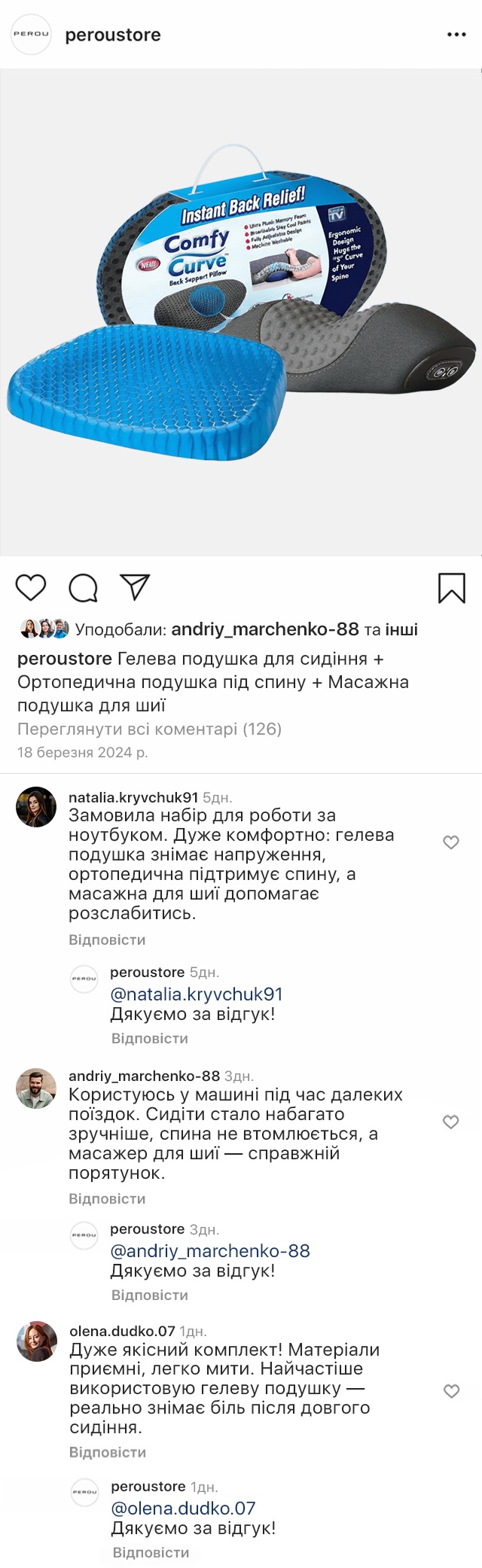Click the @olena.dudko.07 mention link
Screen dimensions: 482x1568
tap(183, 1509)
